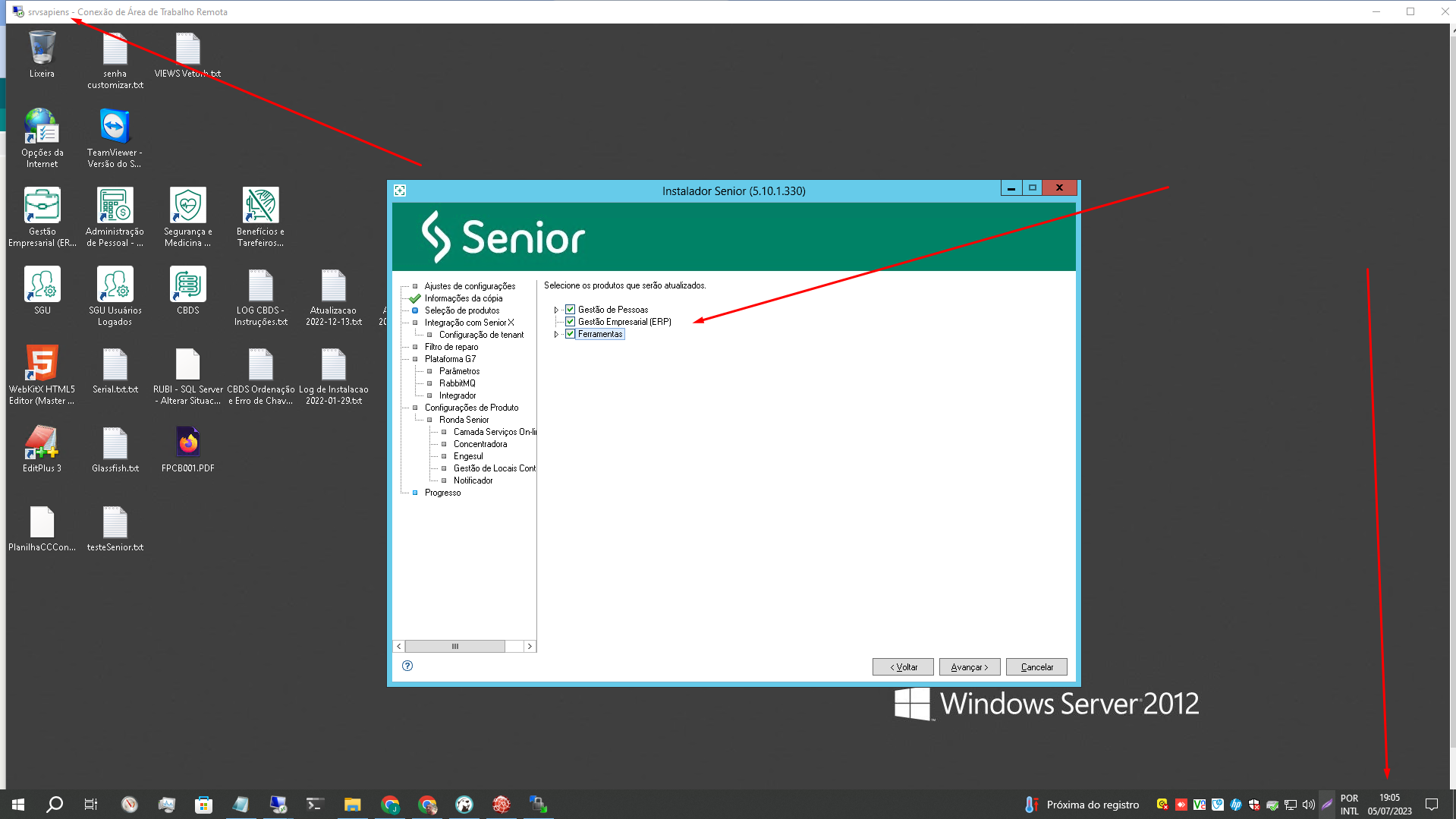Toggle the Ferramentas checkbox

click(x=571, y=334)
